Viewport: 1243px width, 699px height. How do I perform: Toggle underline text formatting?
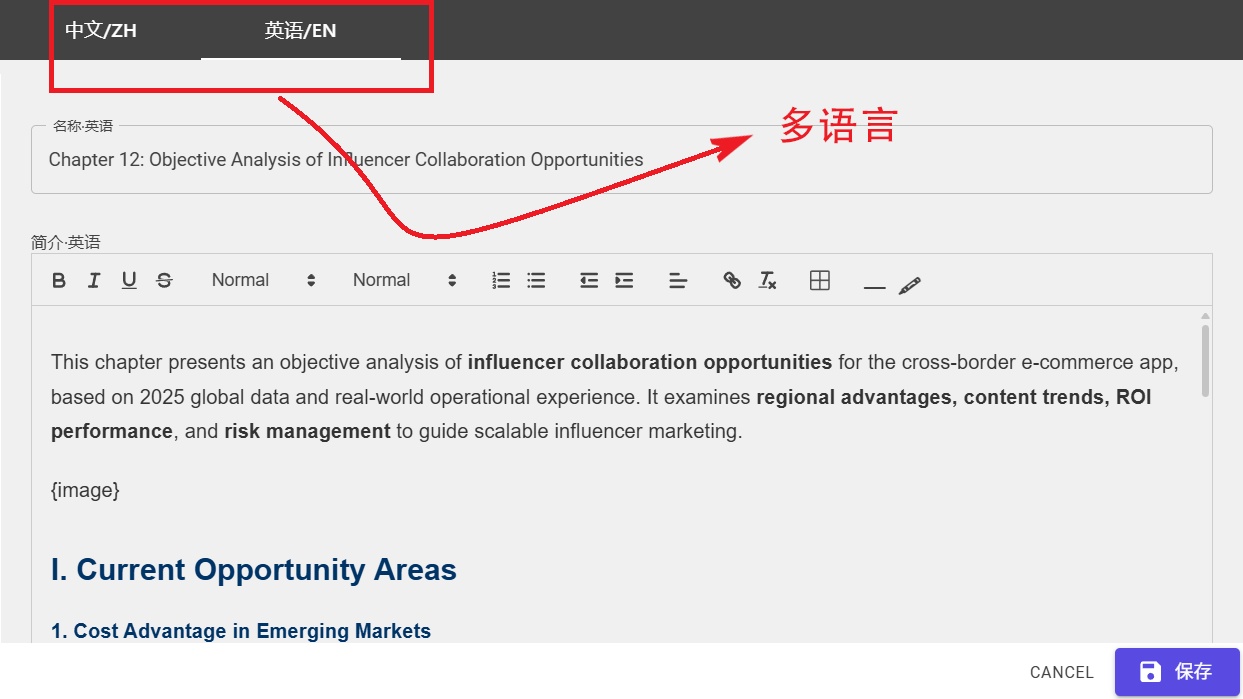(x=129, y=281)
